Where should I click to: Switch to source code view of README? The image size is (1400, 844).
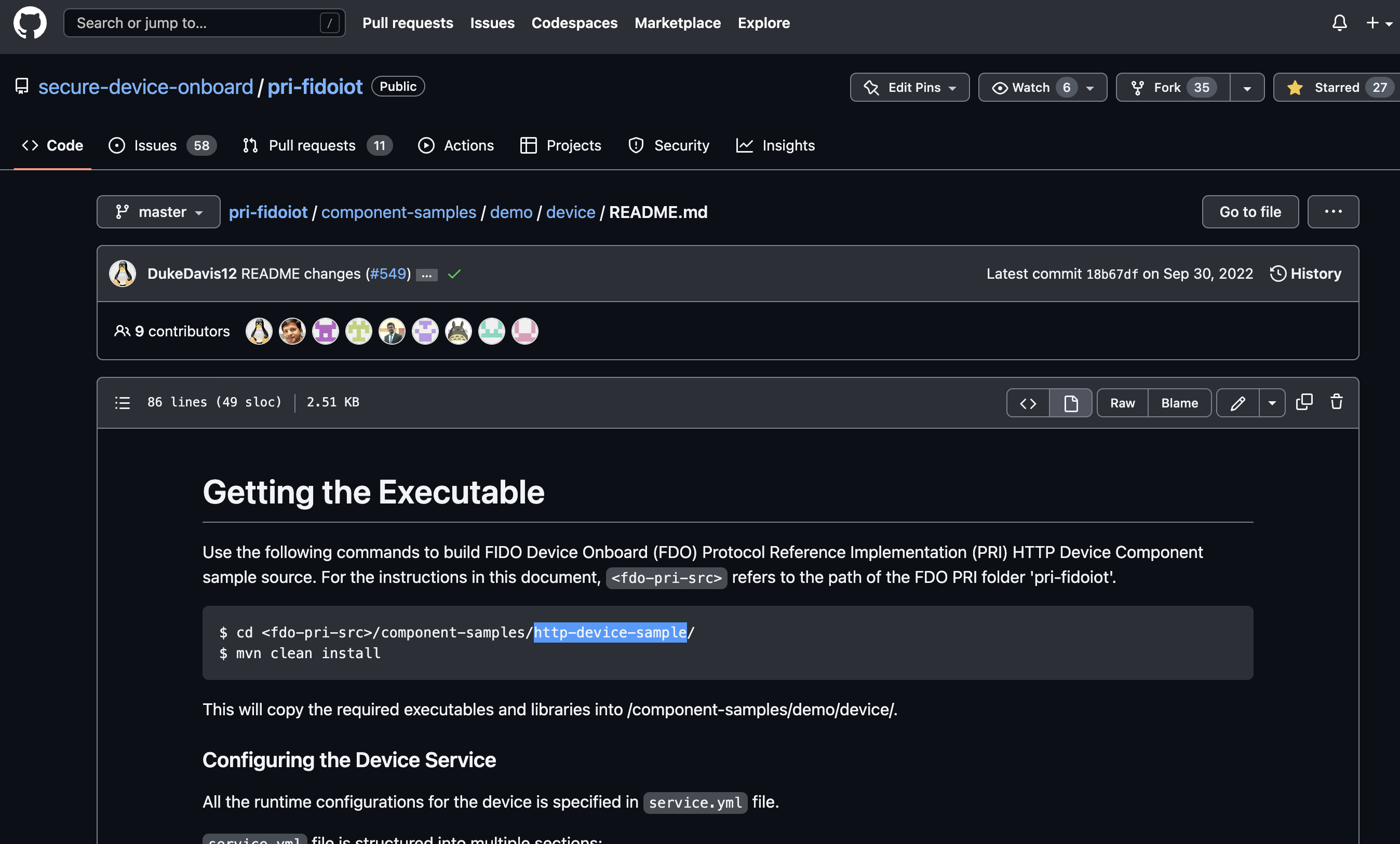(x=1028, y=403)
